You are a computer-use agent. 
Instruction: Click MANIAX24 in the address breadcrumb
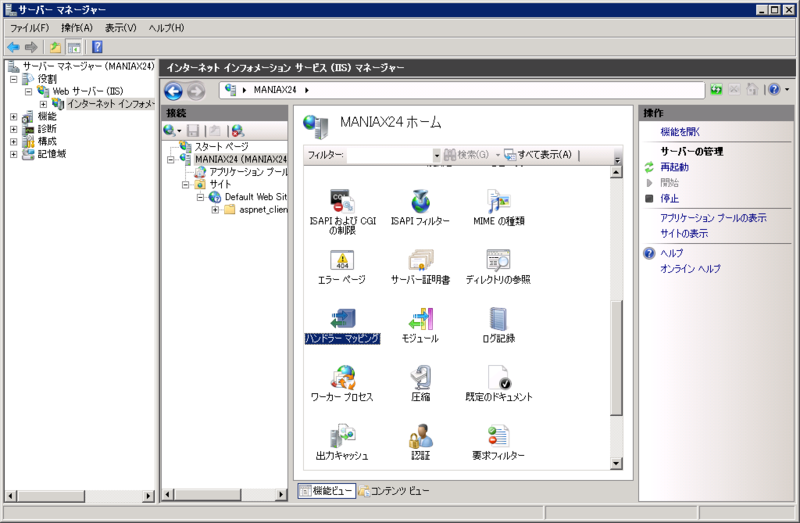275,90
